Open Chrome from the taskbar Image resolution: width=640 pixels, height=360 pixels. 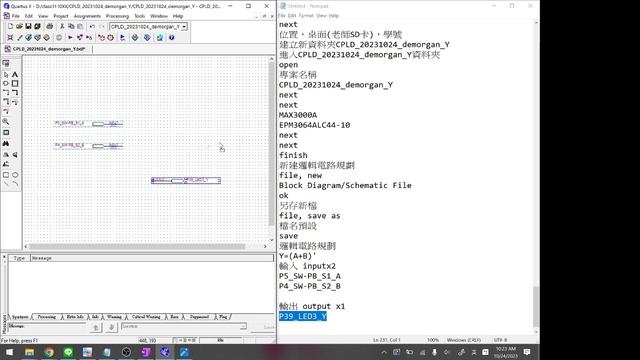(x=49, y=352)
